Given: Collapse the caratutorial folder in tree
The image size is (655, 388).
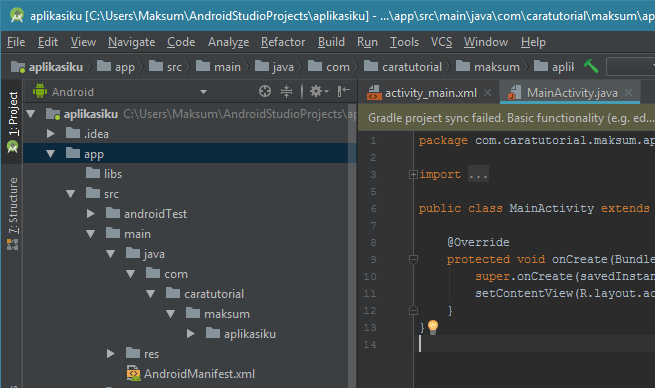Looking at the screenshot, I should (151, 294).
